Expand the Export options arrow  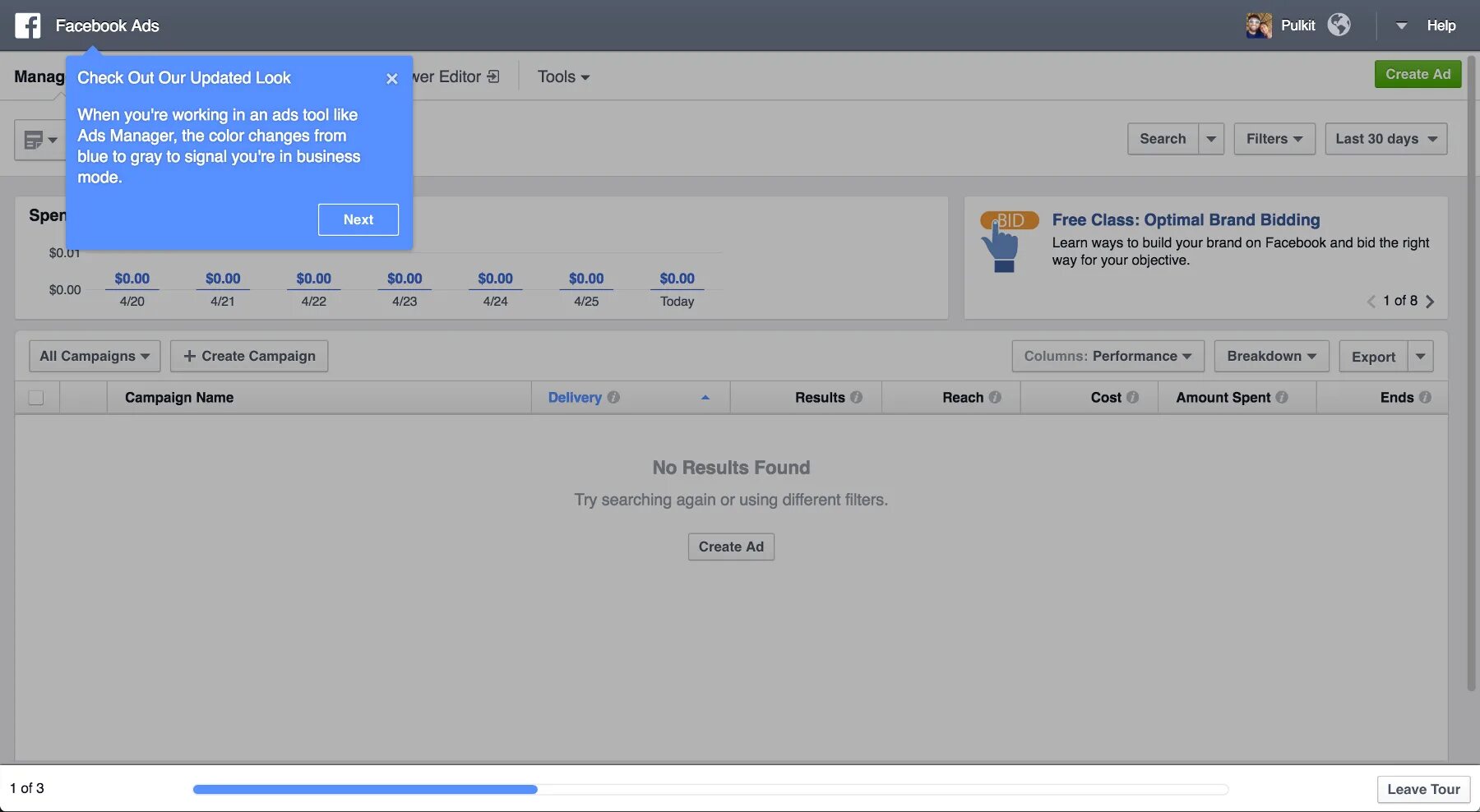point(1421,357)
